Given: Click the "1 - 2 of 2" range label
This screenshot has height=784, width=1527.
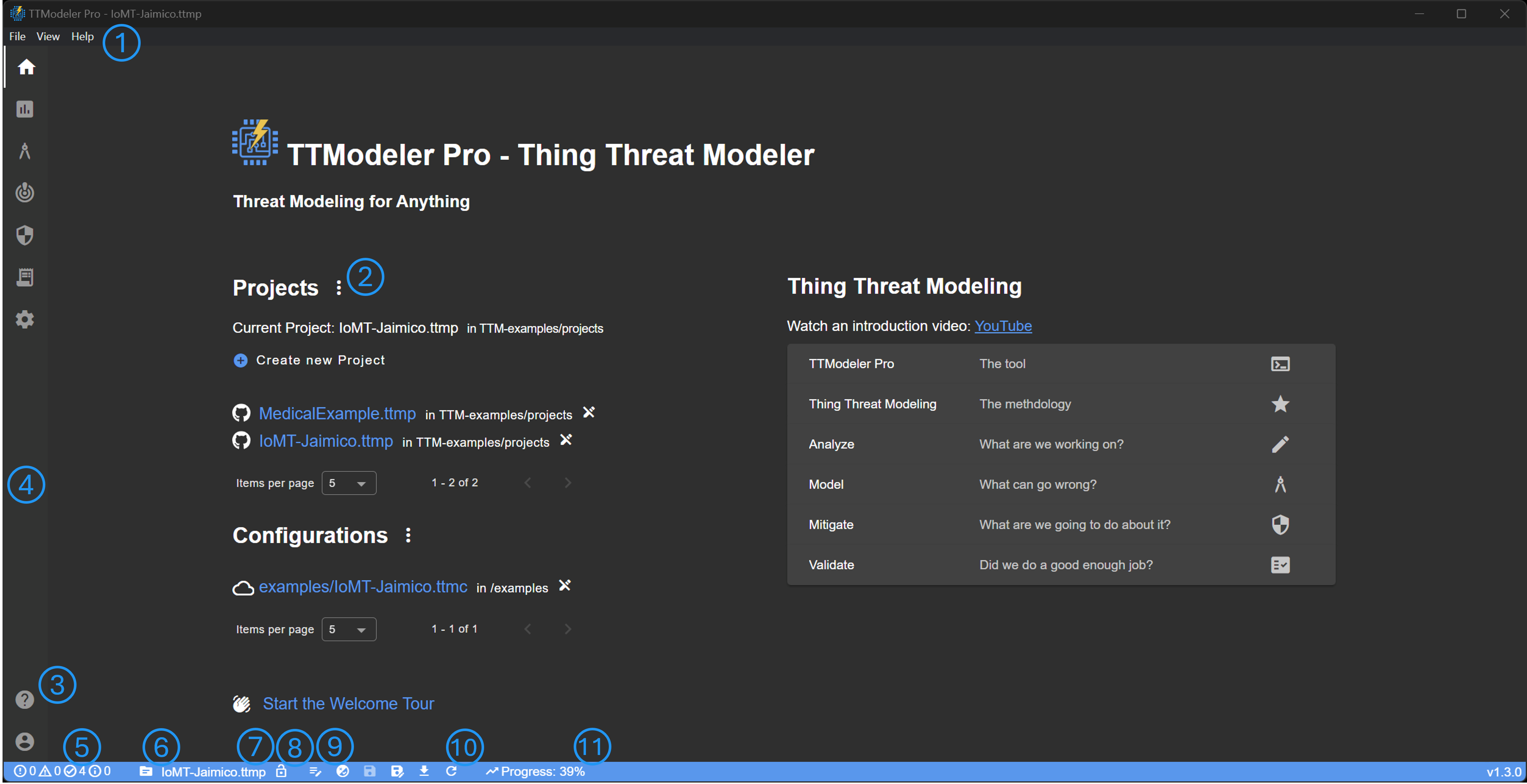Looking at the screenshot, I should tap(455, 483).
